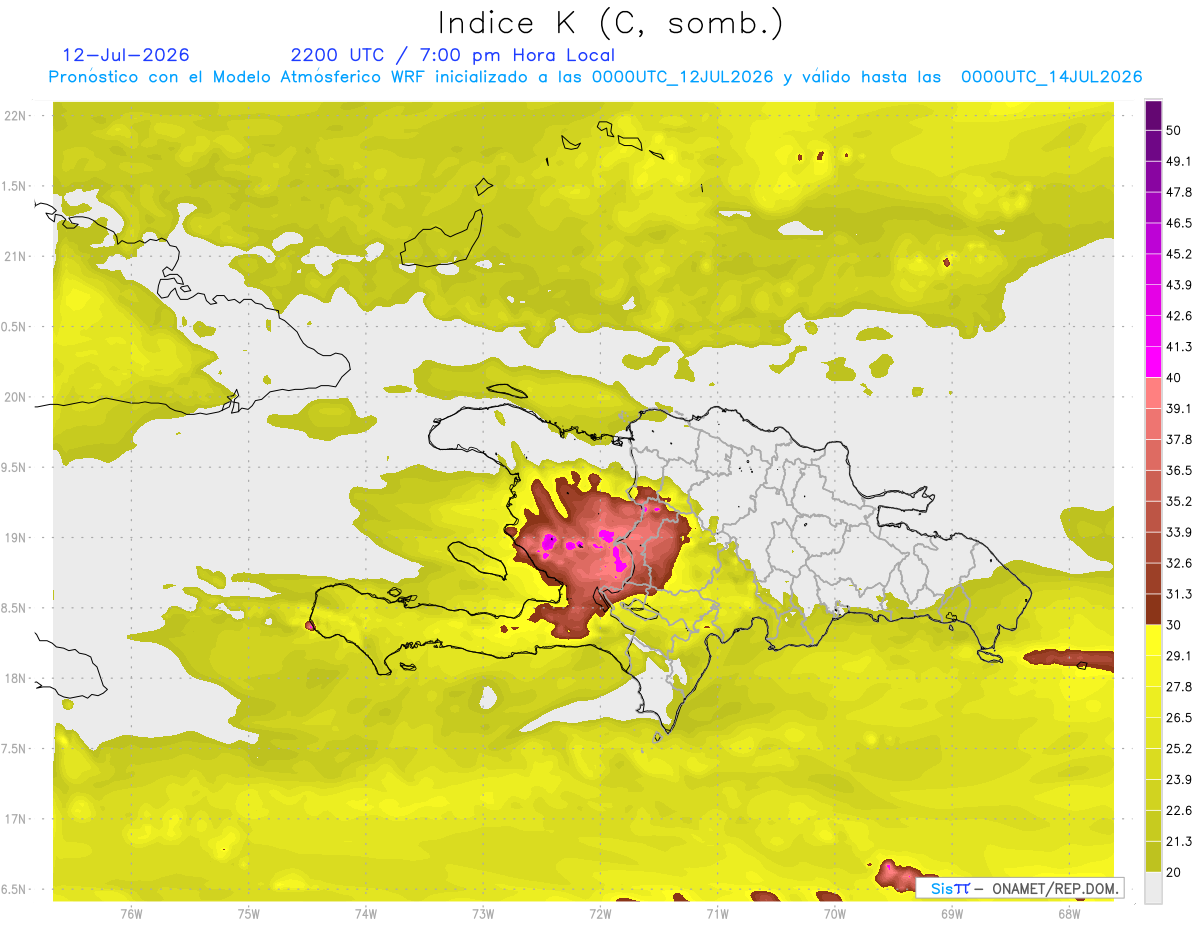Click the legend value '23.9'
1200x927 pixels.
click(x=1179, y=780)
